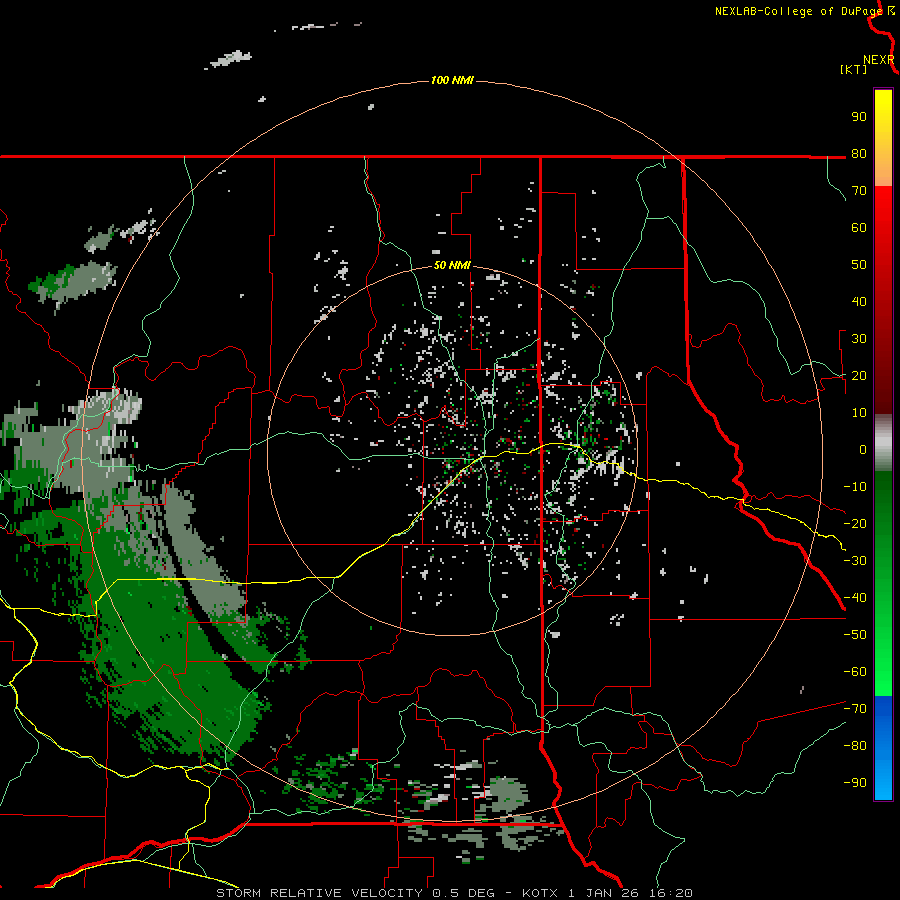Image resolution: width=900 pixels, height=900 pixels.
Task: Click the "50" color scale label
Action: [859, 265]
